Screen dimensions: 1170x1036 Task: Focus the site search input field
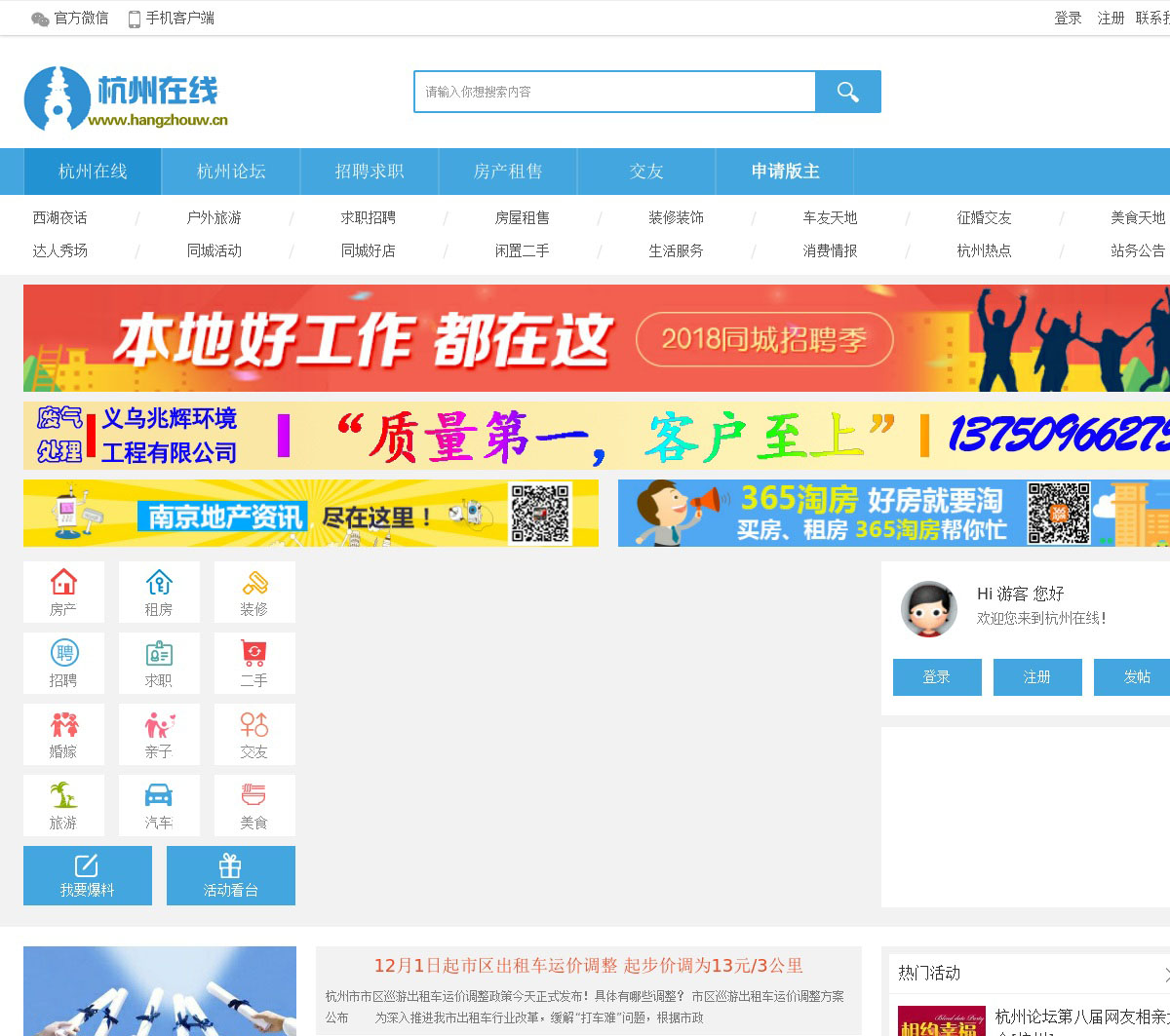click(614, 92)
